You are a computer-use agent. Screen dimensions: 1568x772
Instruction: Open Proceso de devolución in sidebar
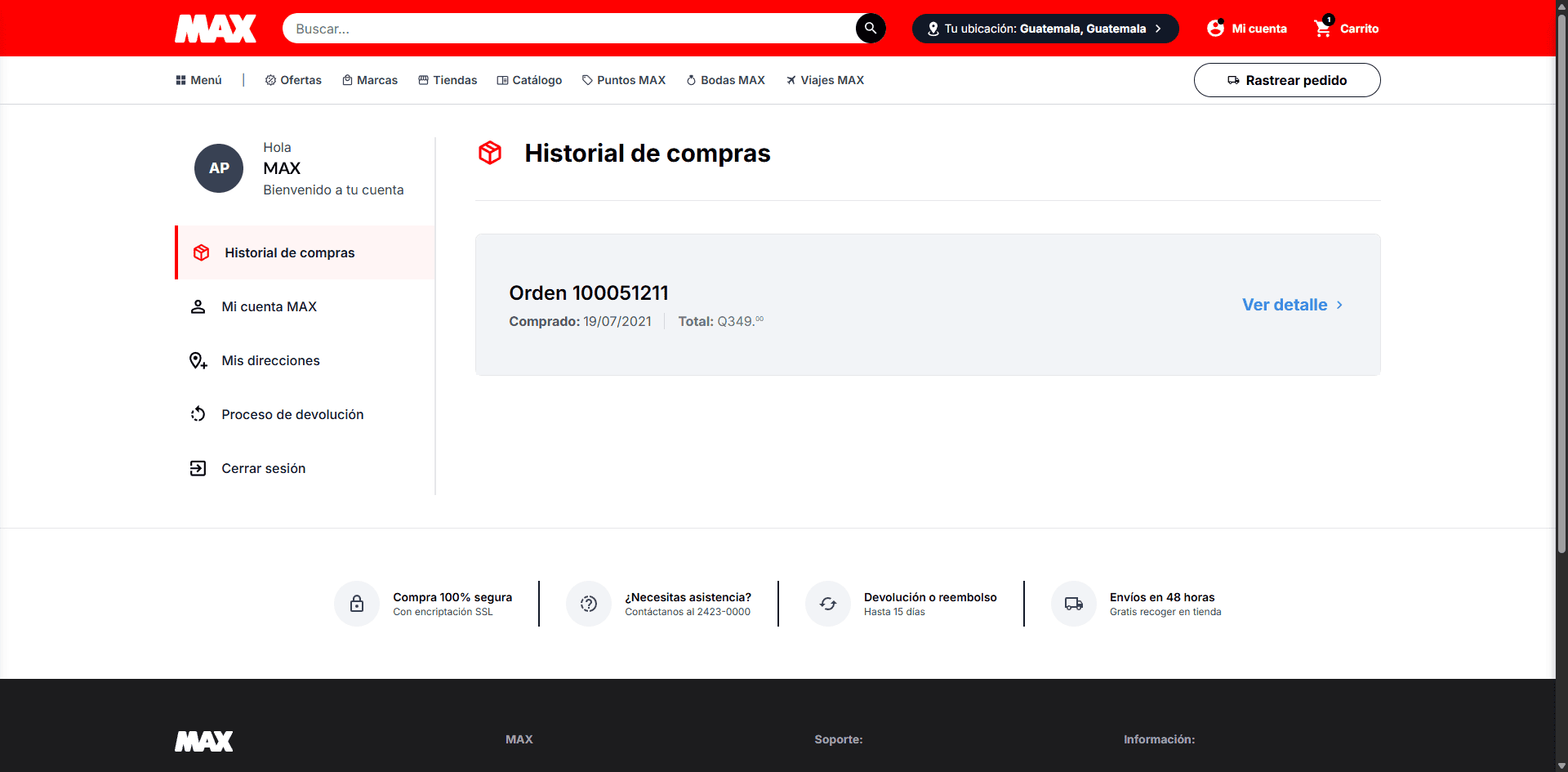(292, 414)
